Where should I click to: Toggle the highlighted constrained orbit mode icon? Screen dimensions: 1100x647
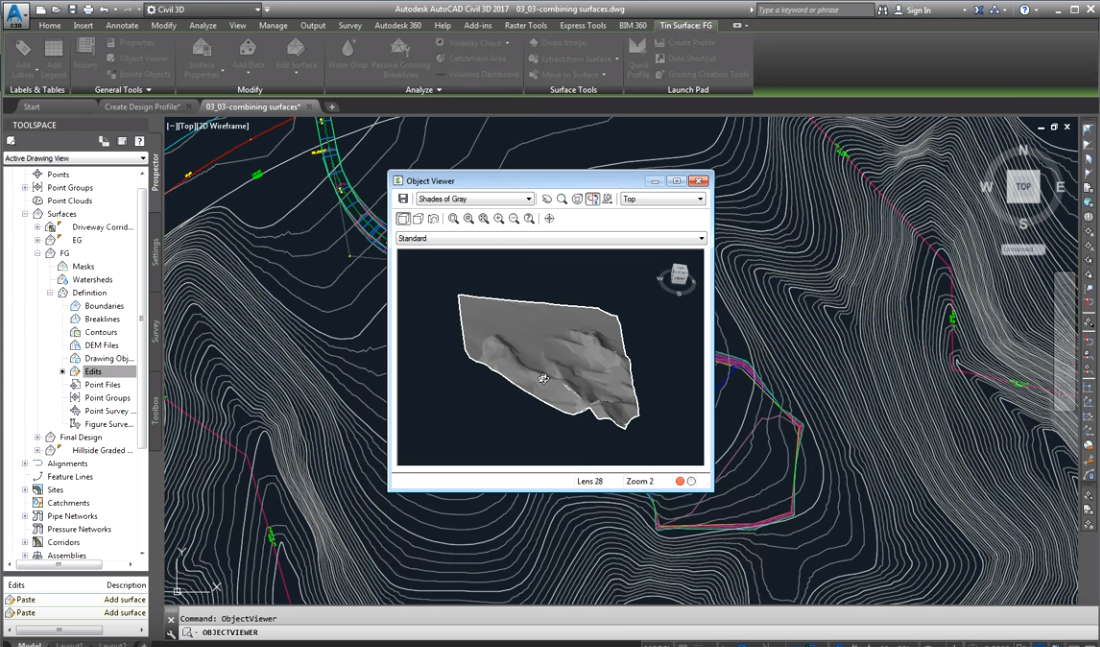click(x=593, y=199)
